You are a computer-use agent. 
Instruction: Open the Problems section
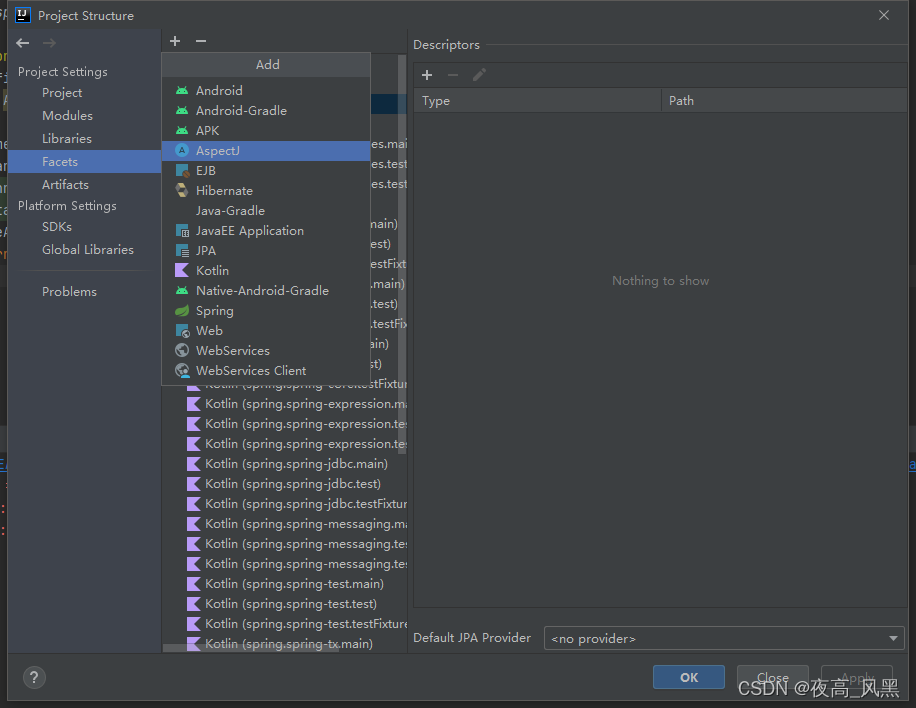[x=84, y=291]
